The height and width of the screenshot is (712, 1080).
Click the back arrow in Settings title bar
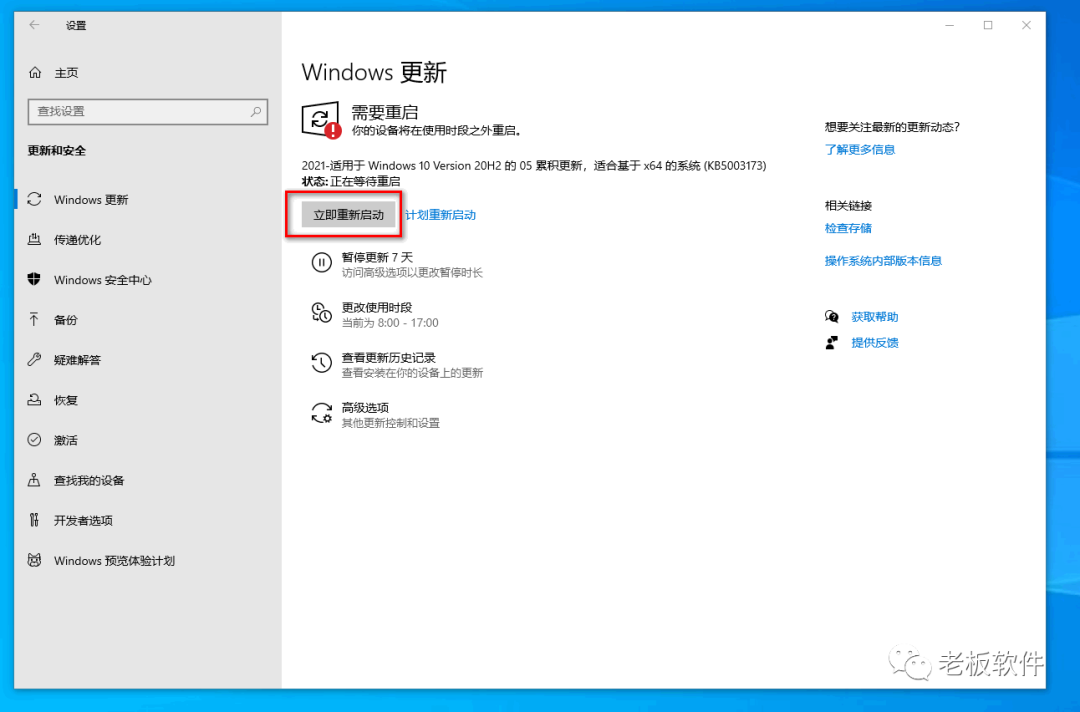[x=34, y=25]
